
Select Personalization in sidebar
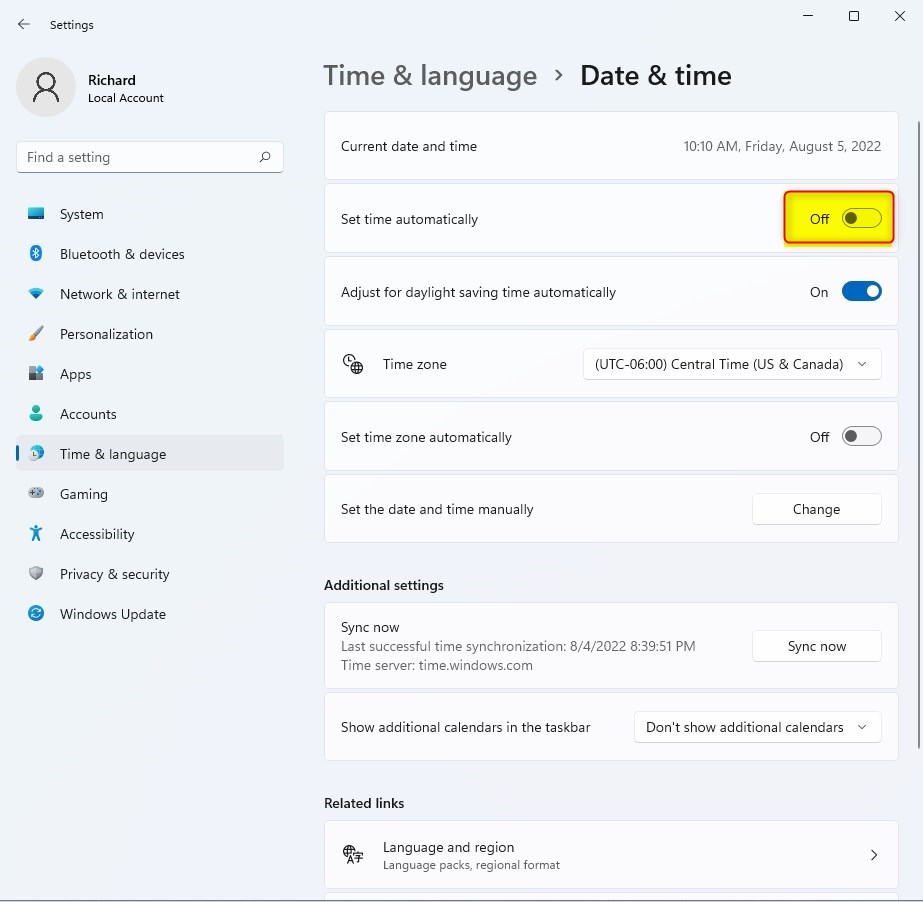tap(150, 334)
